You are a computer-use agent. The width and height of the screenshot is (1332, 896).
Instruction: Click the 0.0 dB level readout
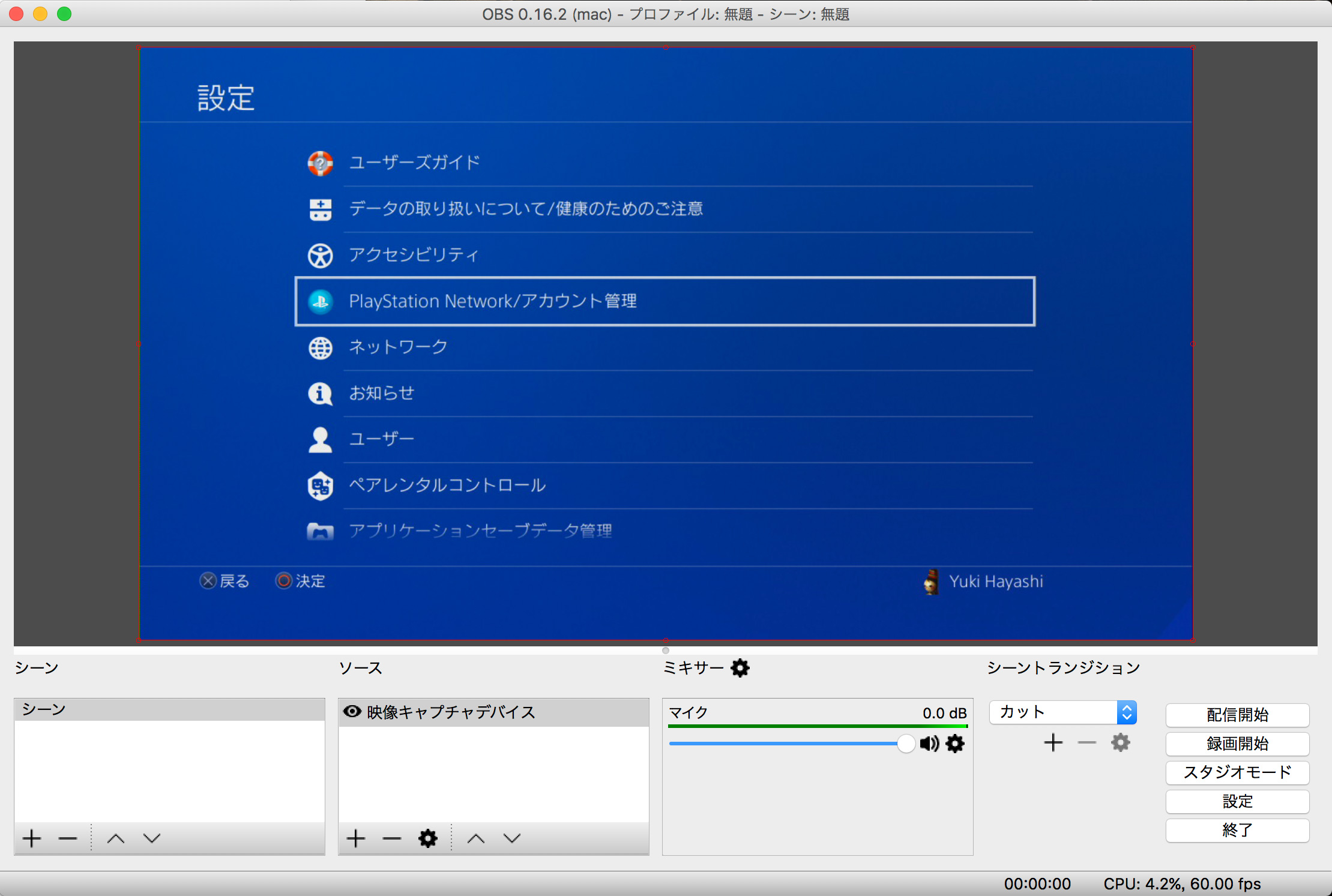(x=944, y=713)
